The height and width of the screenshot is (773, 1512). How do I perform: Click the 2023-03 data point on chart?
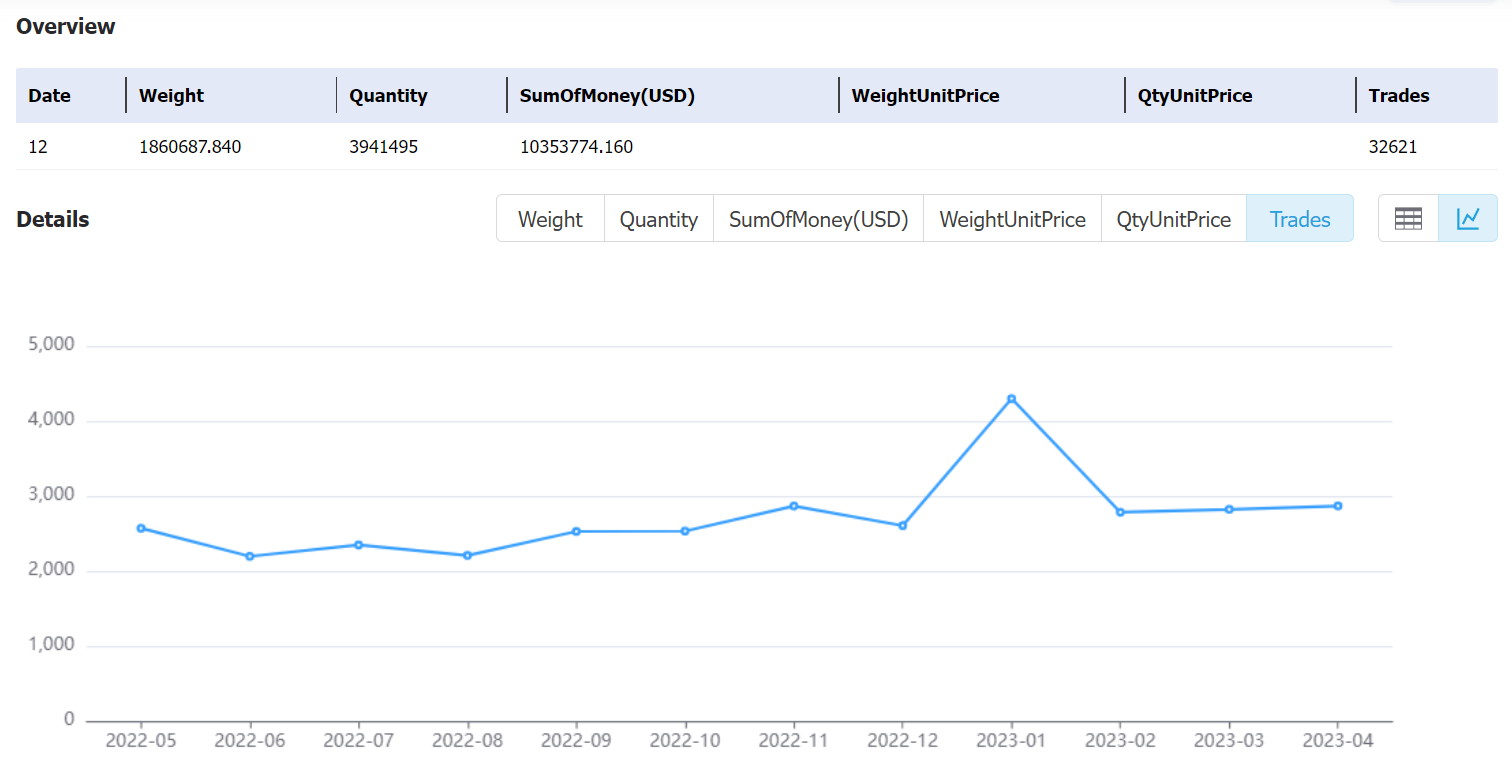tap(1229, 509)
